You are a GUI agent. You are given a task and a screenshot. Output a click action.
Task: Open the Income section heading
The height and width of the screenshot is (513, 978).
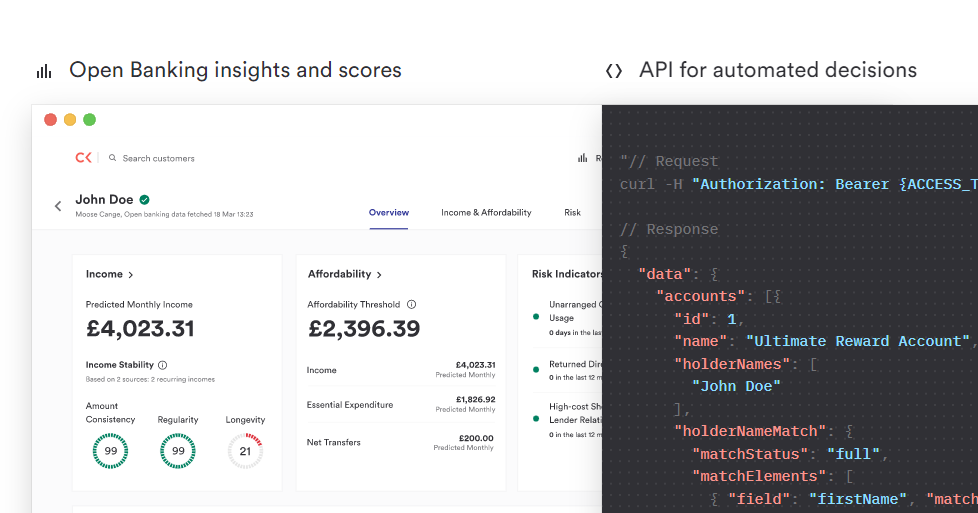tap(104, 274)
